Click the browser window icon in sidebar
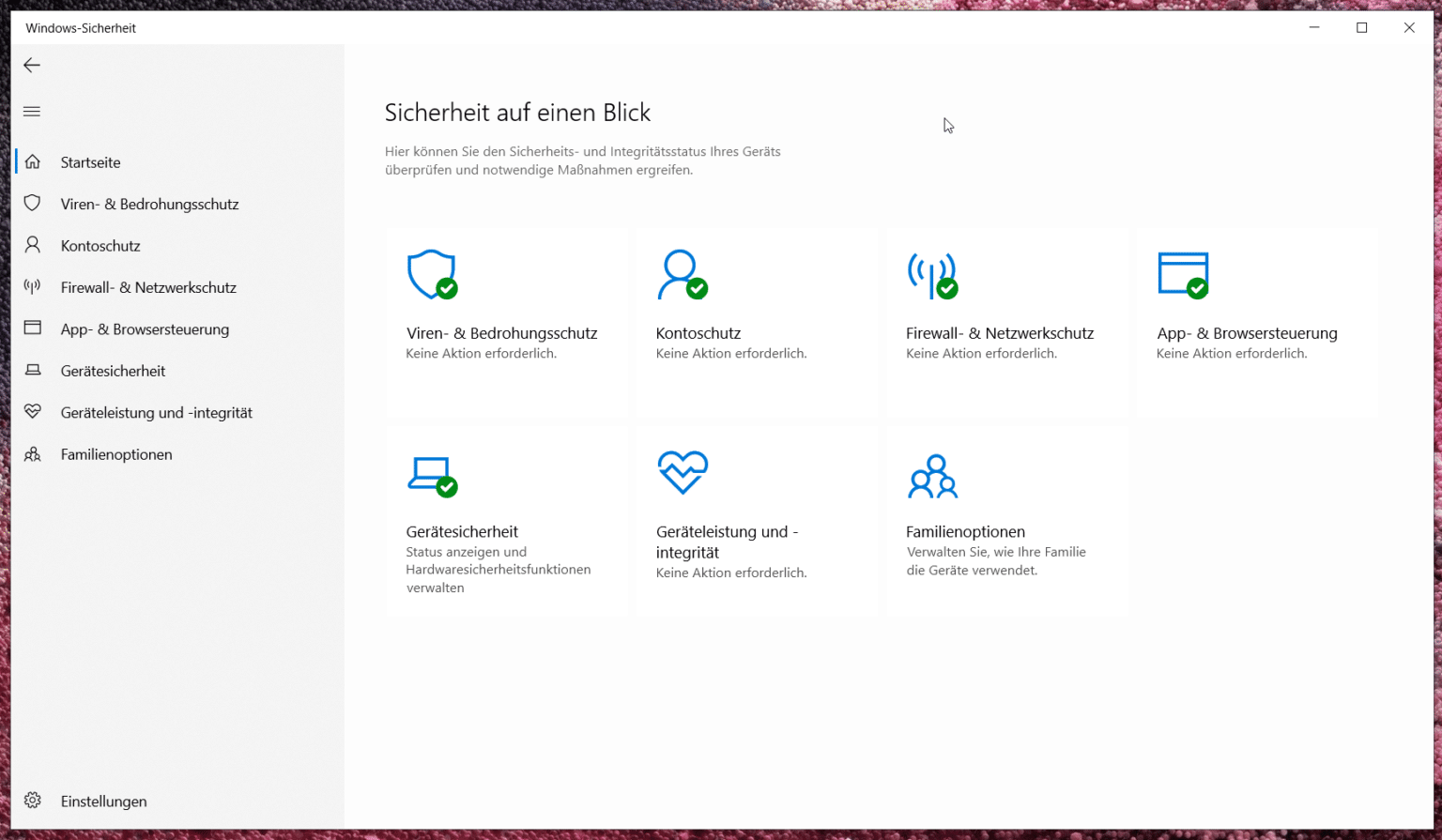Screen dimensions: 1442x840 (x=33, y=328)
